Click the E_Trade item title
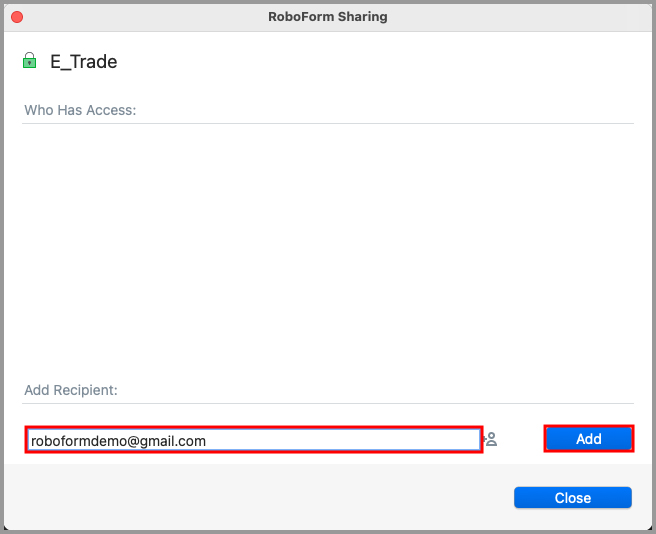 [84, 62]
